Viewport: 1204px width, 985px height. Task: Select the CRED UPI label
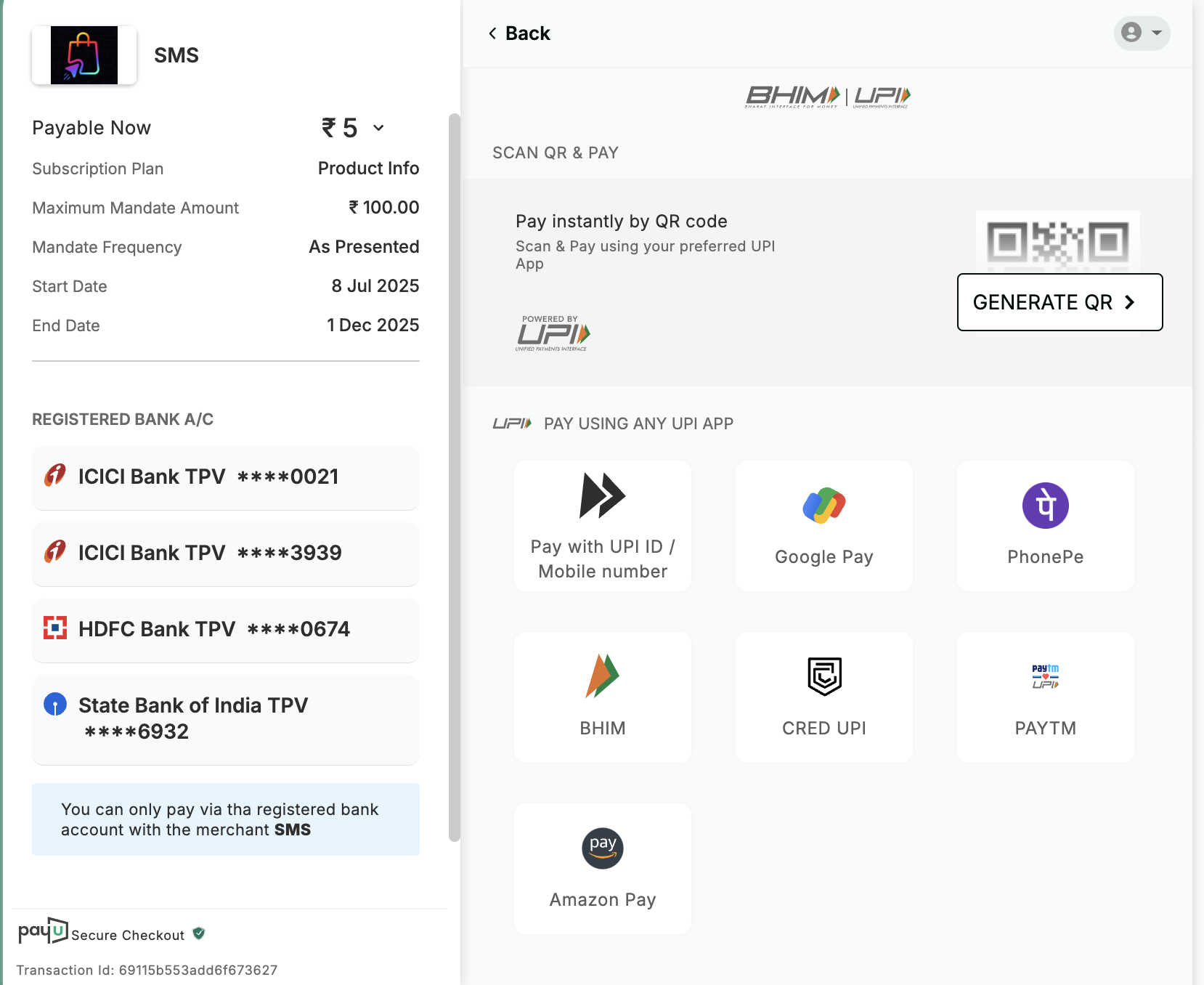click(x=824, y=728)
